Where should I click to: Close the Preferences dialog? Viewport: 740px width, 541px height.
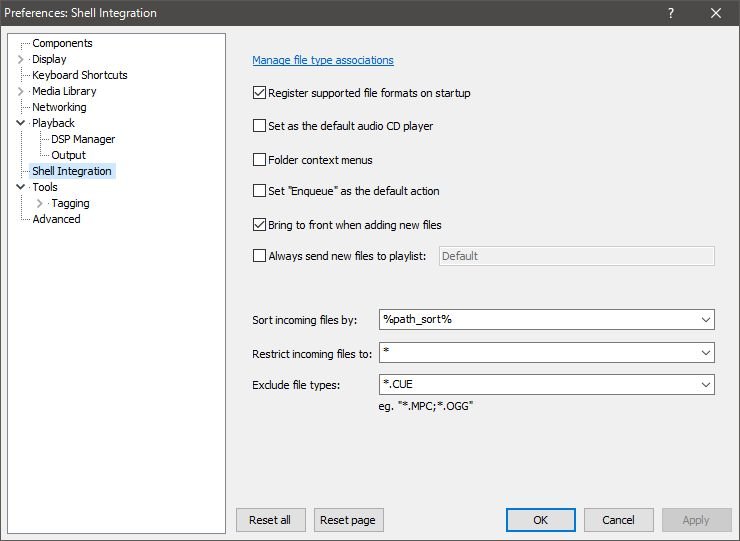715,13
